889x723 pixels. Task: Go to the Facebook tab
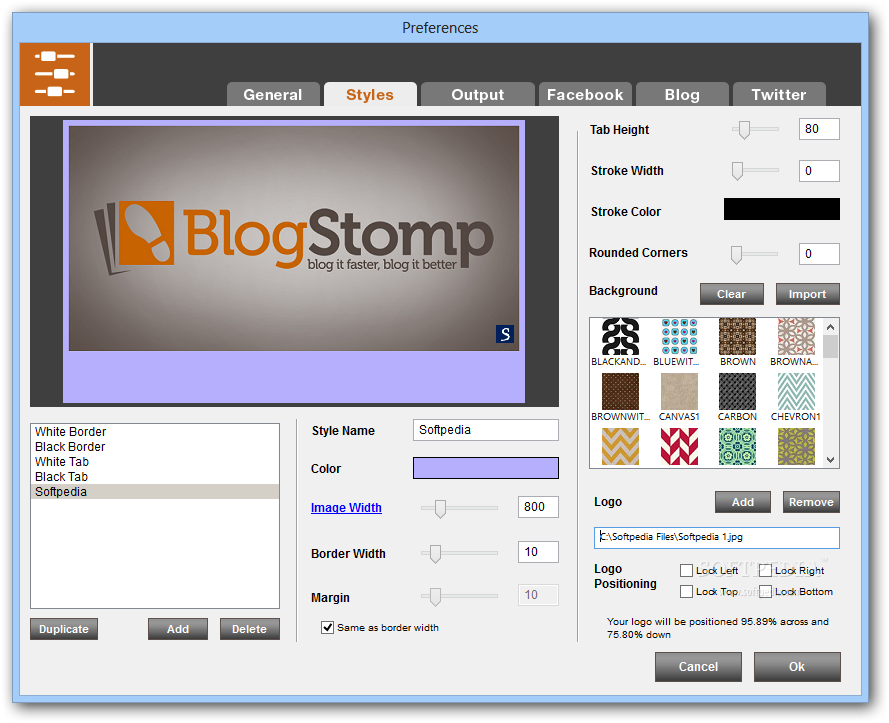[x=585, y=94]
